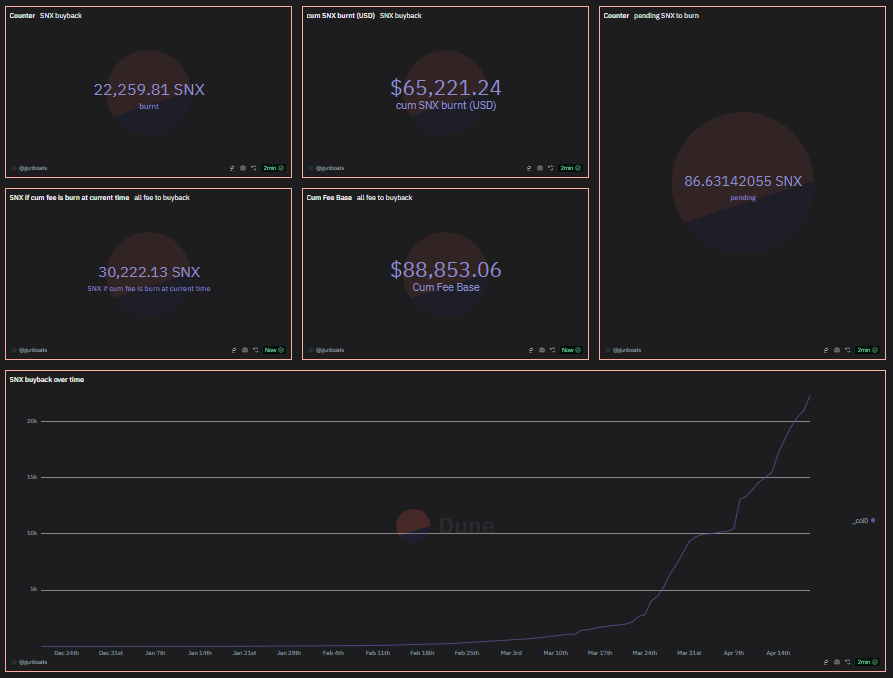Click the refresh icon on the SNX buyback chart

click(846, 662)
